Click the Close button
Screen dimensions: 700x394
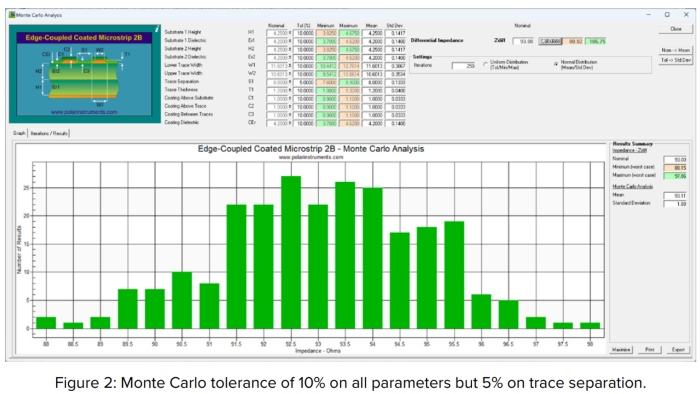(675, 29)
